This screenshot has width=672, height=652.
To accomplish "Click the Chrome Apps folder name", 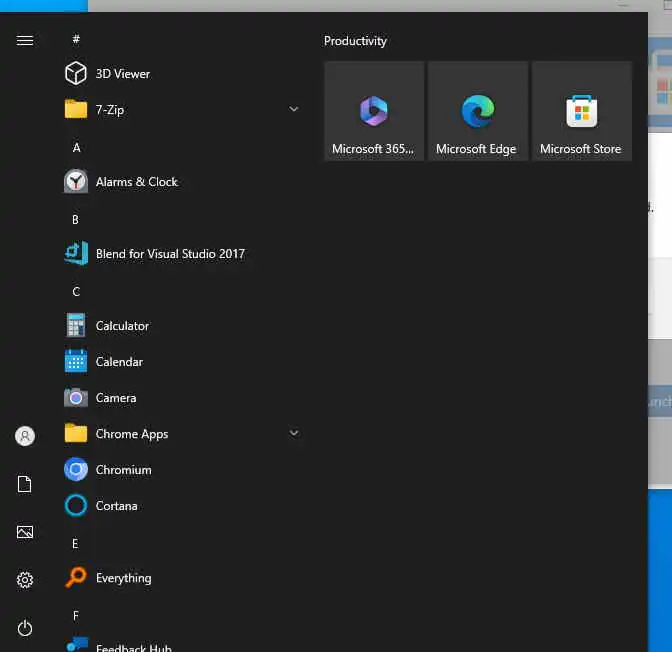I will click(x=132, y=434).
